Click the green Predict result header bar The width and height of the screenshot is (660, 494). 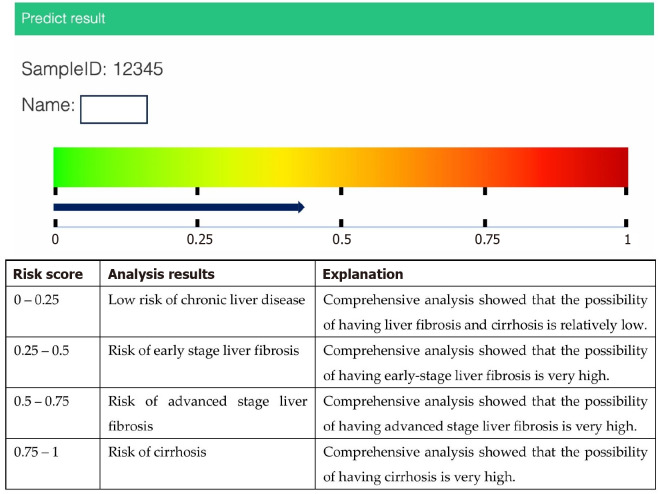330,19
